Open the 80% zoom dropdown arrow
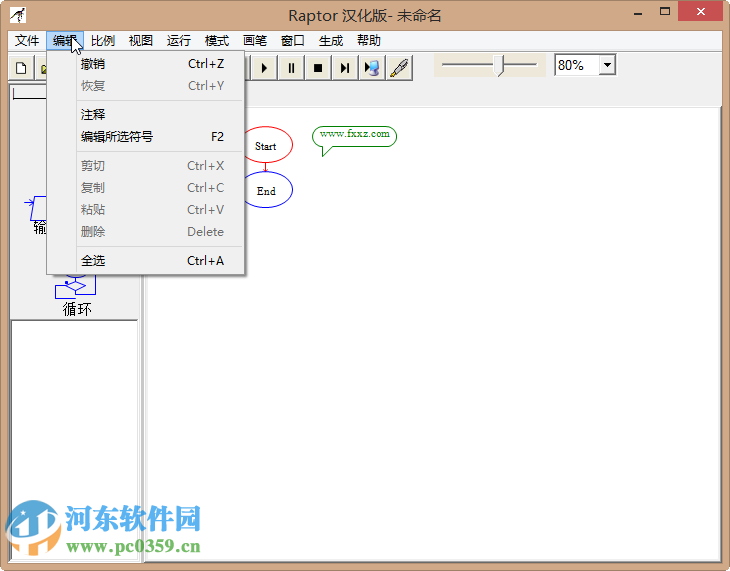The height and width of the screenshot is (571, 730). pos(607,65)
